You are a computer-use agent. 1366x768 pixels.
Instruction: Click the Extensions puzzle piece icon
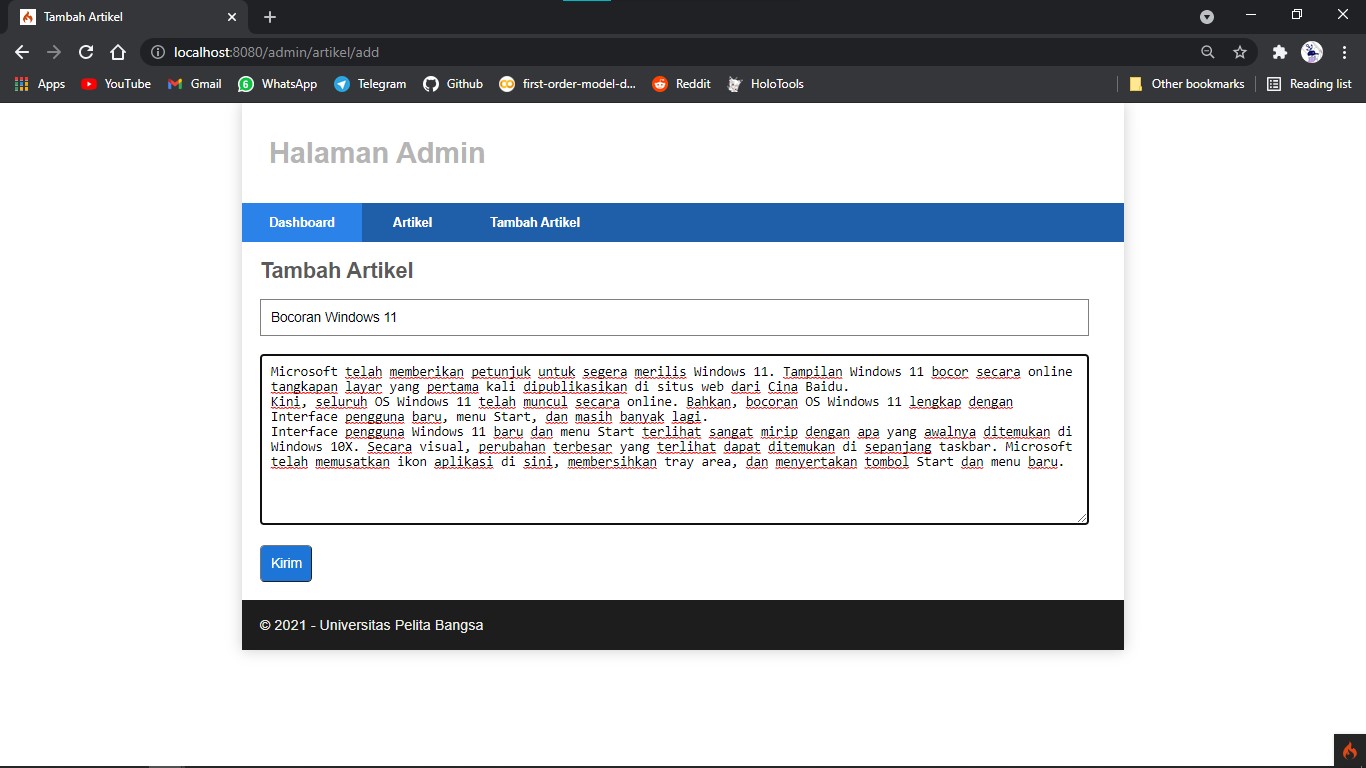click(1279, 51)
